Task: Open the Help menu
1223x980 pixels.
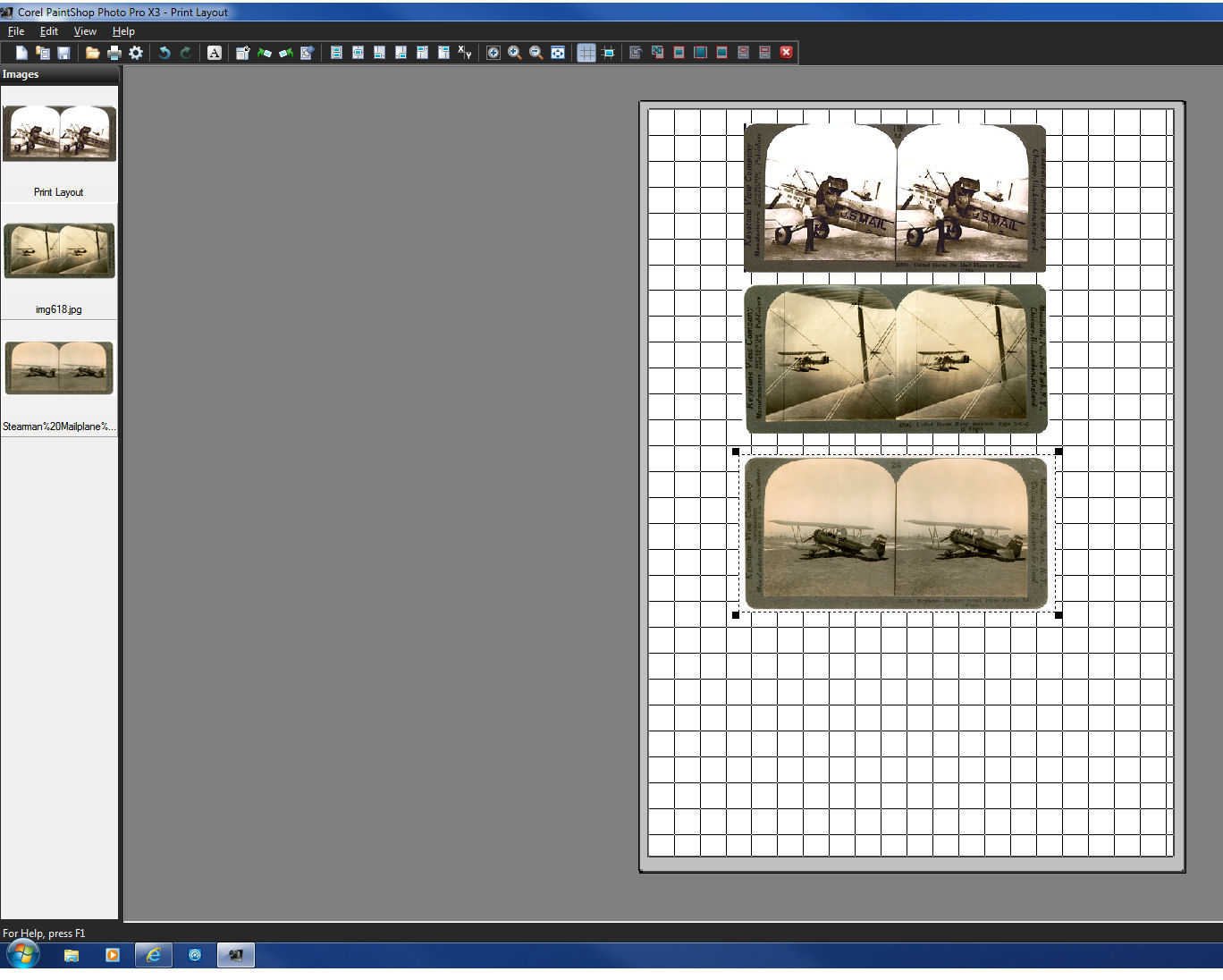Action: click(123, 31)
